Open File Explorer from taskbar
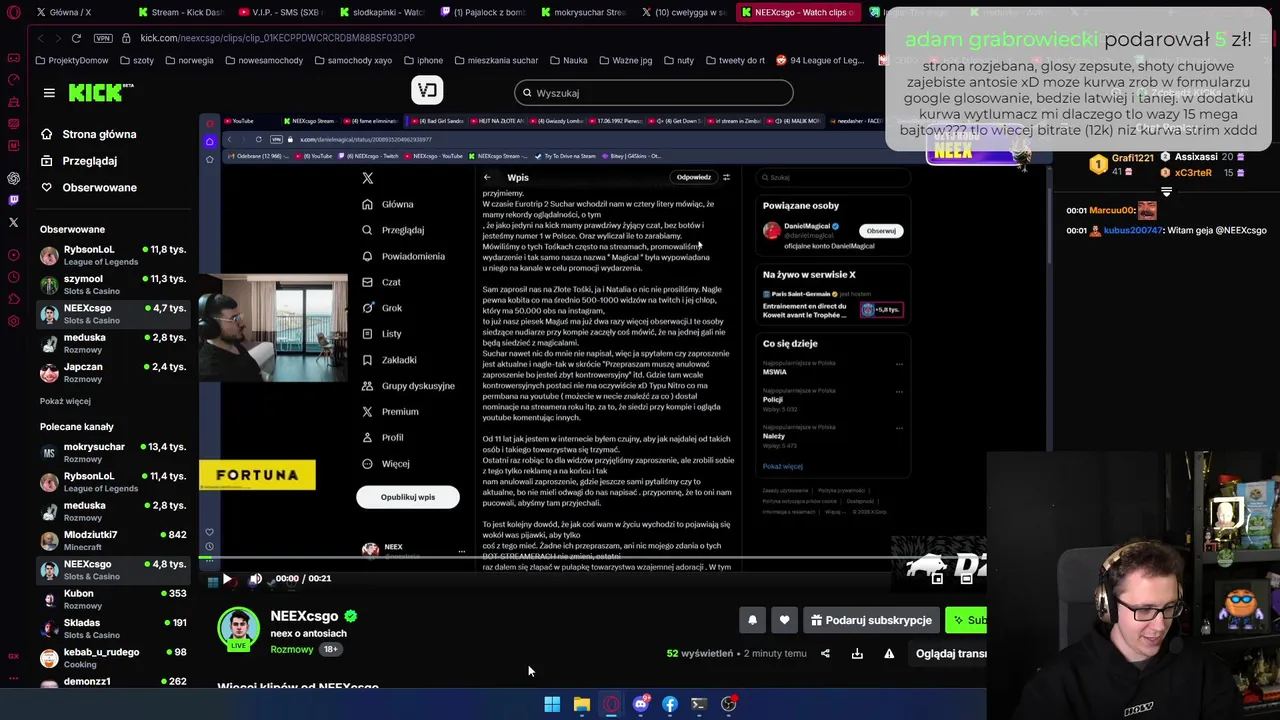Image resolution: width=1280 pixels, height=720 pixels. point(581,704)
